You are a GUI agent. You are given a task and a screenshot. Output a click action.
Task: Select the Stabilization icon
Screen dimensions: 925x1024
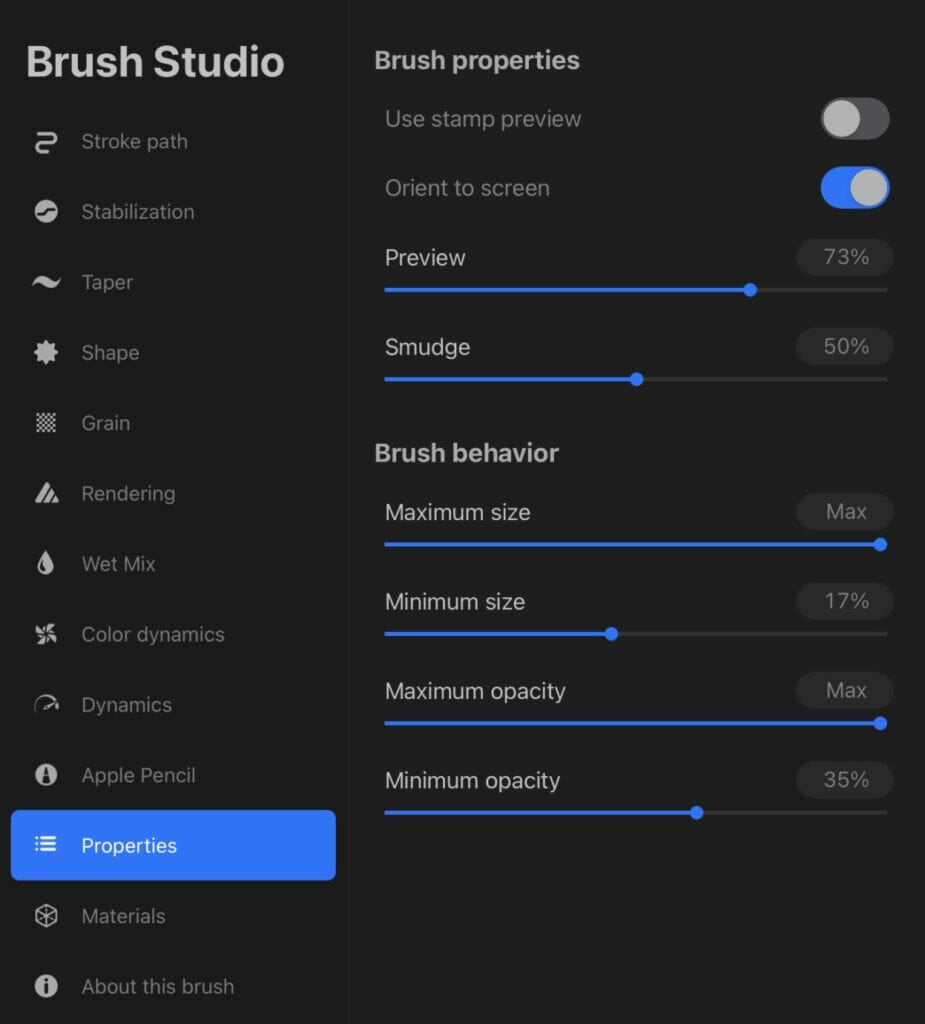click(x=46, y=212)
